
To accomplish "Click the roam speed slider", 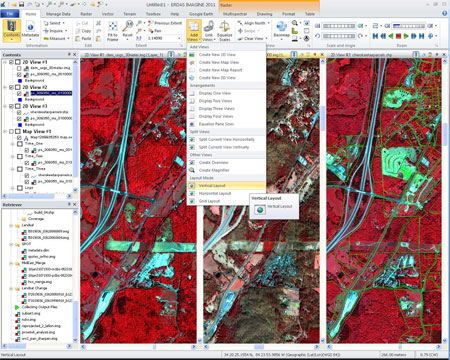I will (409, 26).
